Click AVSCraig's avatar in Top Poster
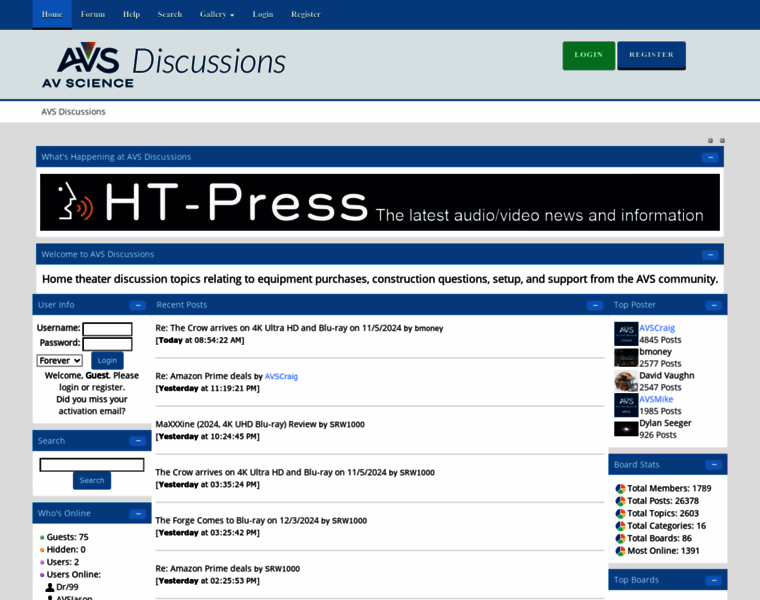 click(x=626, y=334)
